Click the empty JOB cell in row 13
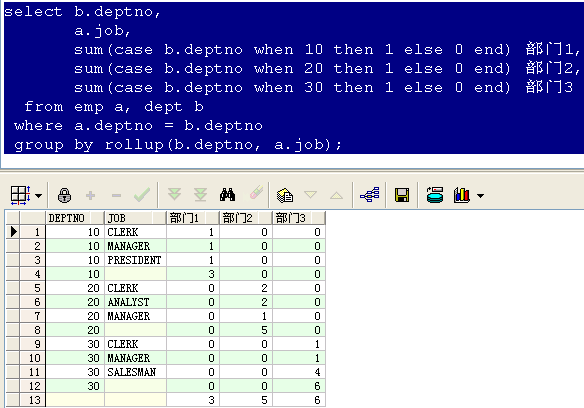Viewport: 584px width, 408px height. (136, 400)
